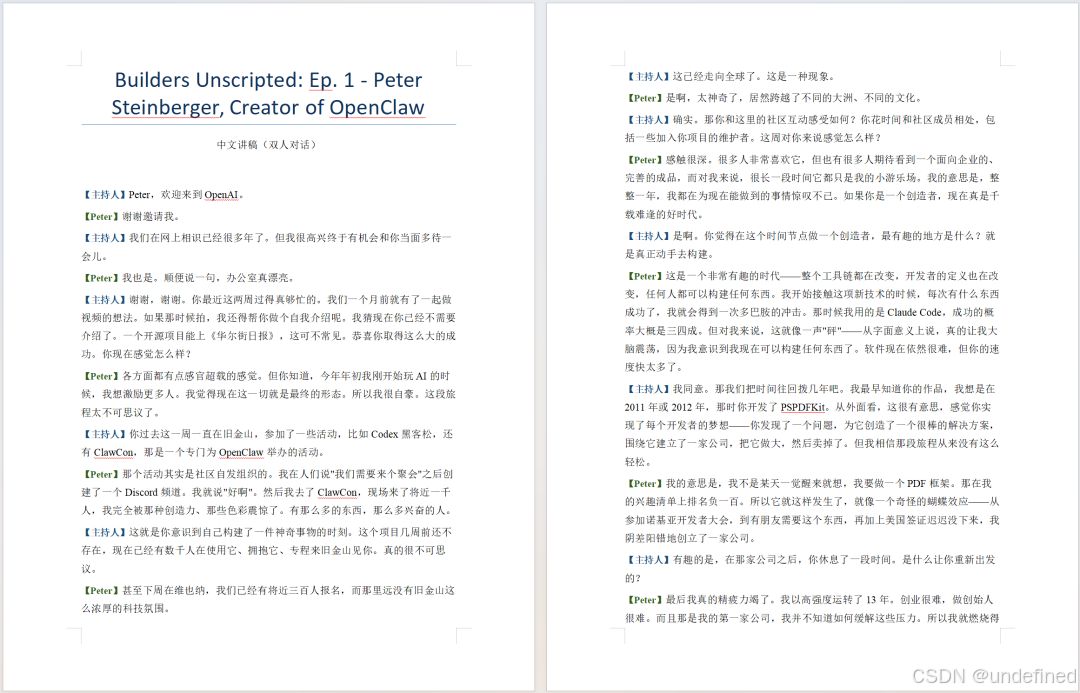The width and height of the screenshot is (1080, 693).
Task: Click the question "你现在感觉怎么样？"
Action: (x=147, y=354)
